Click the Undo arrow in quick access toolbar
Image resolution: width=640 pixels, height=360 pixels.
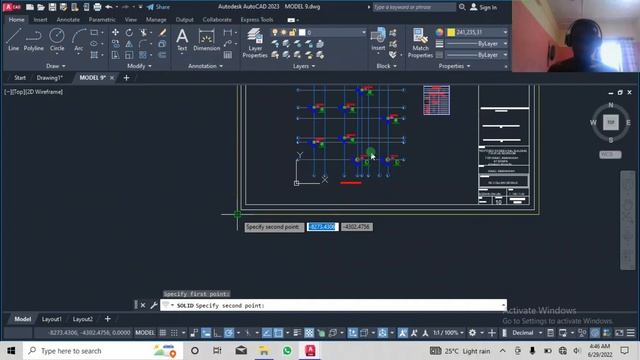point(109,7)
